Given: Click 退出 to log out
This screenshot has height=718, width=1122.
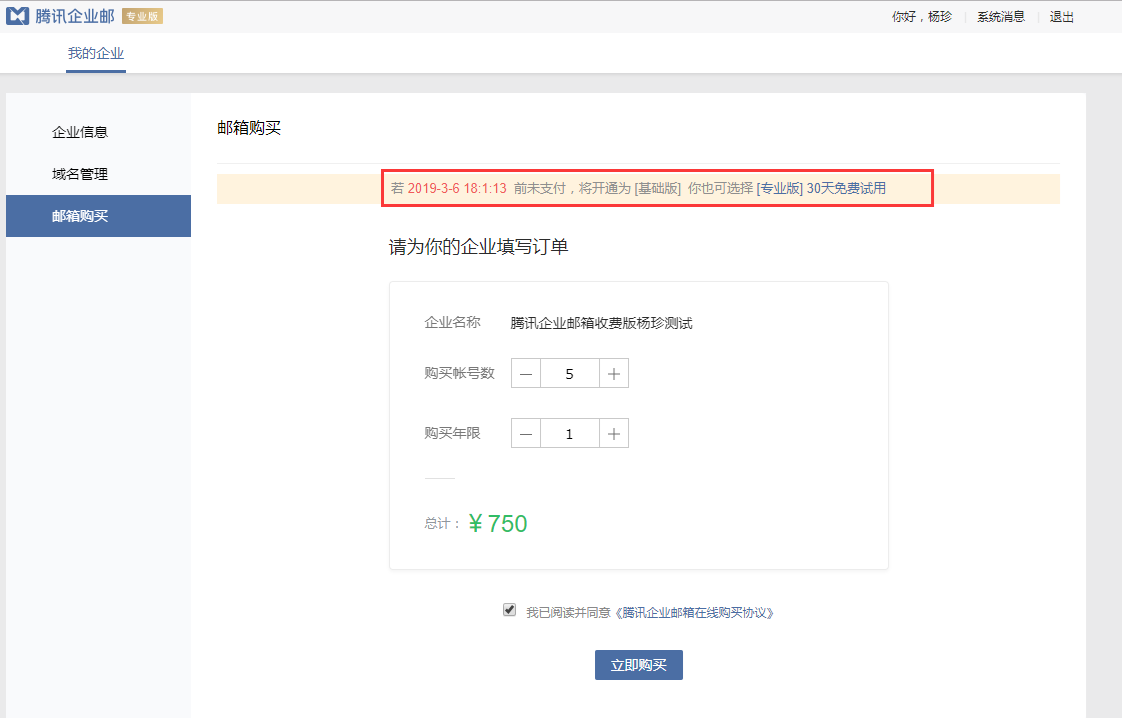Looking at the screenshot, I should click(x=1062, y=16).
